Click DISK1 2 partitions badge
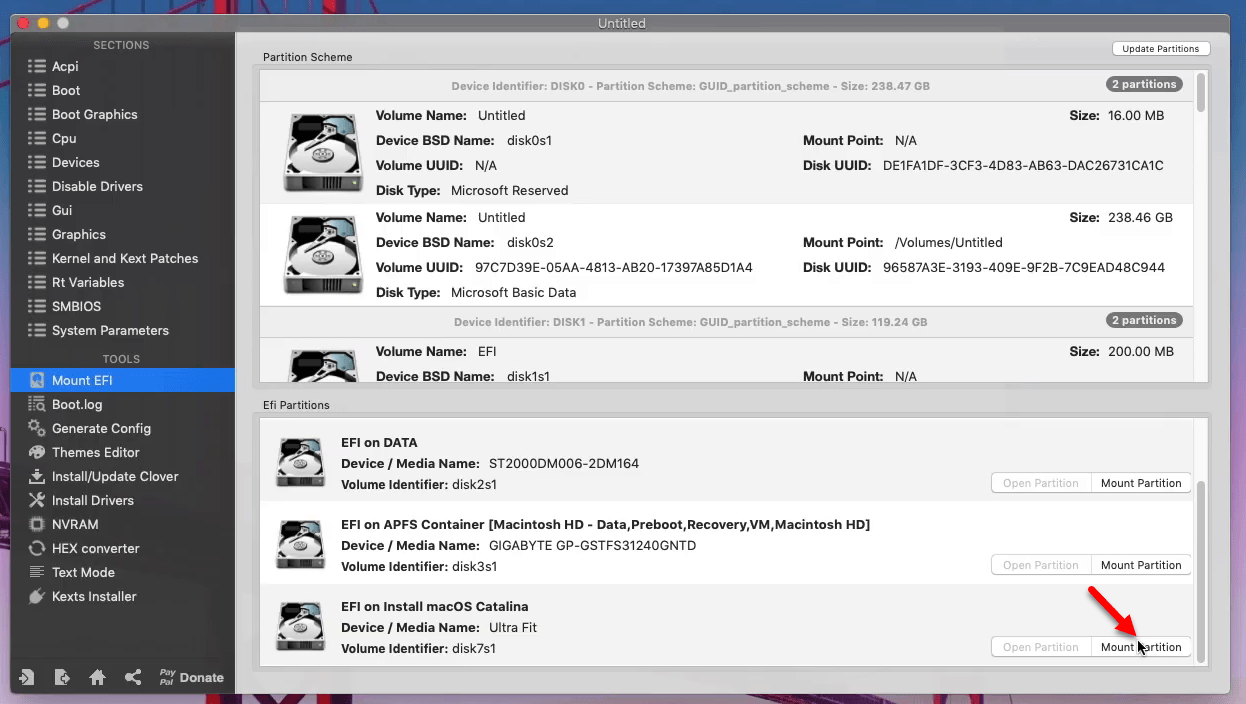This screenshot has width=1246, height=704. tap(1144, 321)
